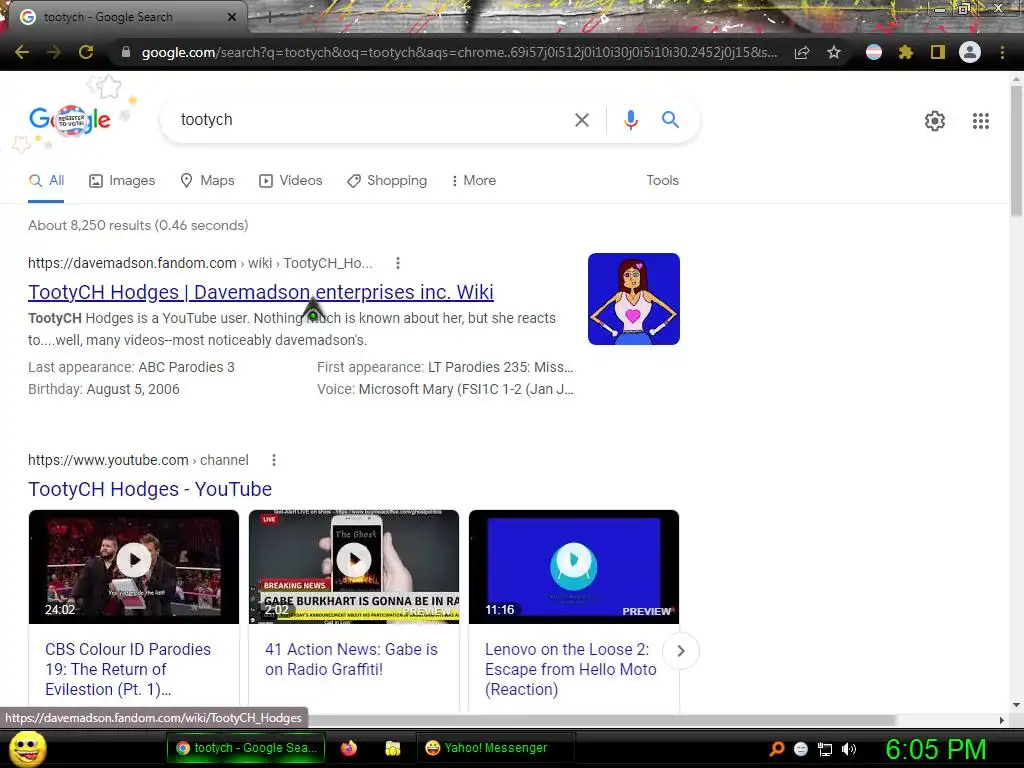1024x768 pixels.
Task: Reload the page with the refresh icon
Action: pos(86,52)
